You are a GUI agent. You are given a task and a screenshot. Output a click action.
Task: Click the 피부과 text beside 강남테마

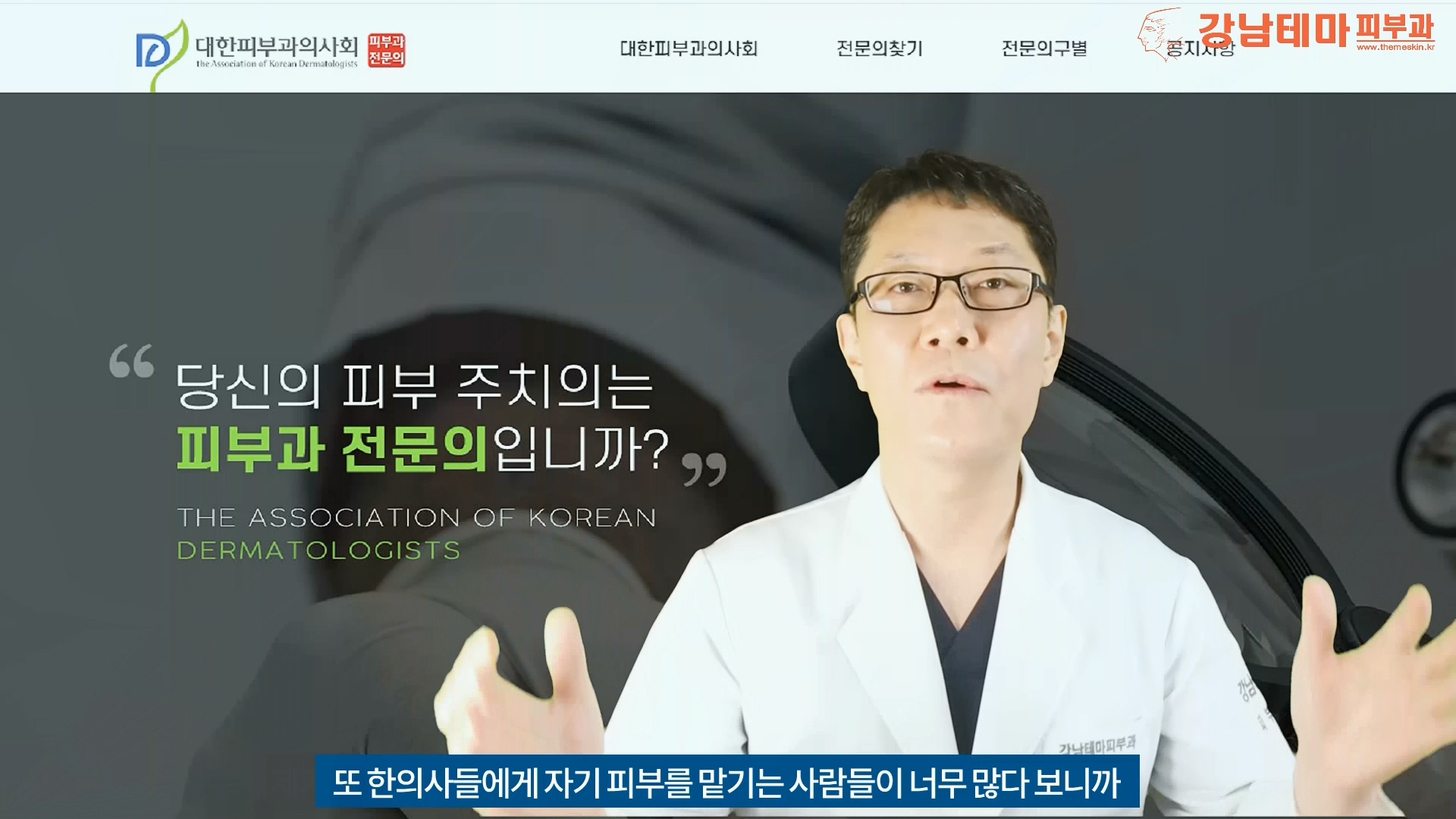tap(1394, 27)
